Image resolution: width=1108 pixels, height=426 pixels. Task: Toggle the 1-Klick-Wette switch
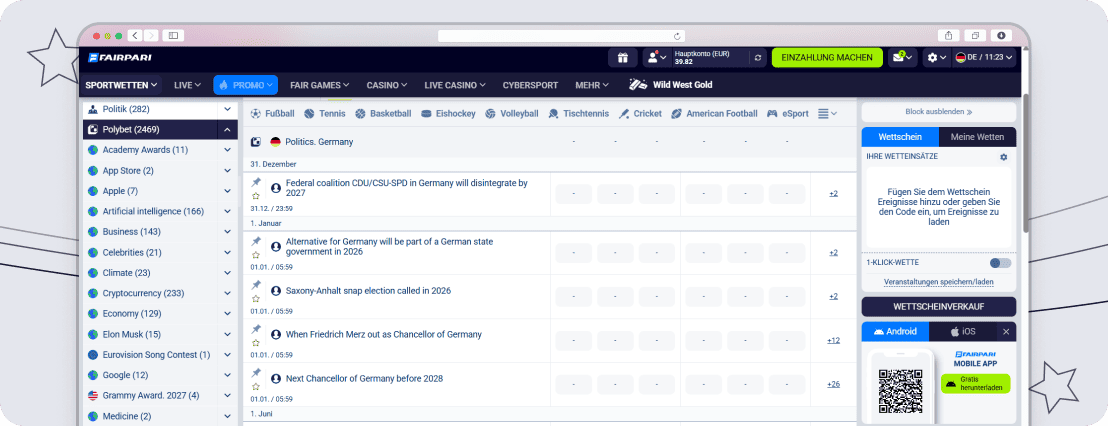pyautogui.click(x=1000, y=263)
